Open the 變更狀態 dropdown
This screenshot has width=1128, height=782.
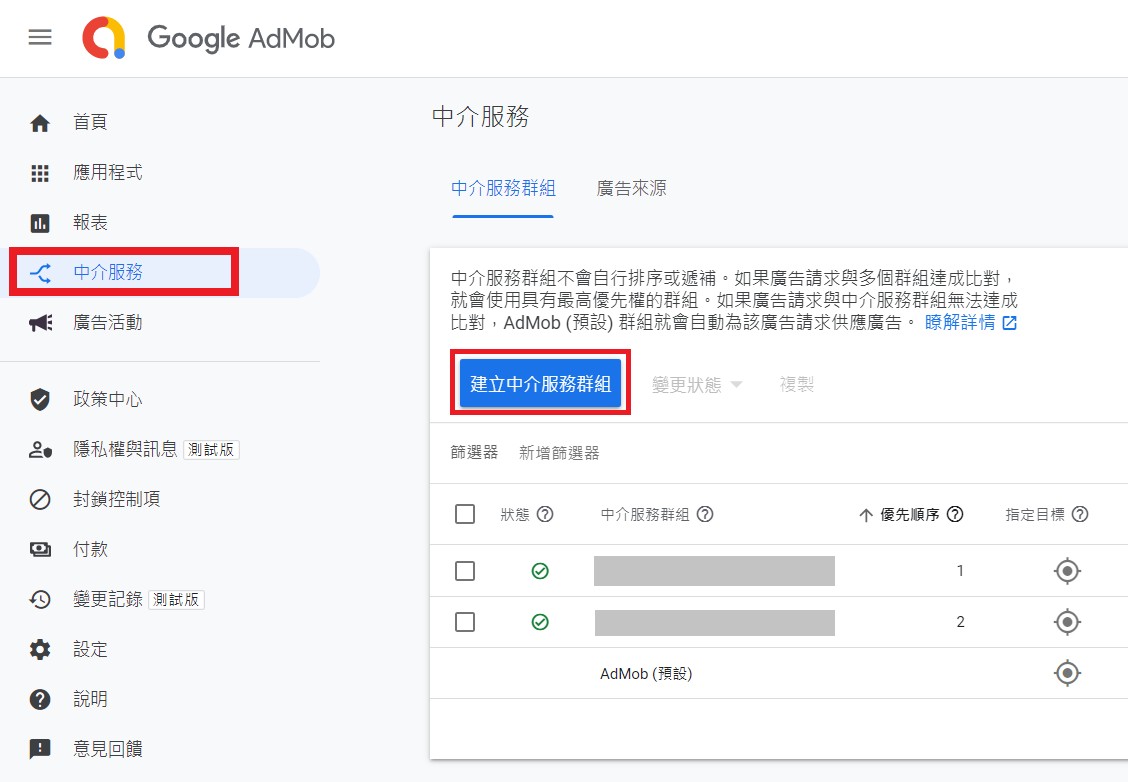point(696,385)
